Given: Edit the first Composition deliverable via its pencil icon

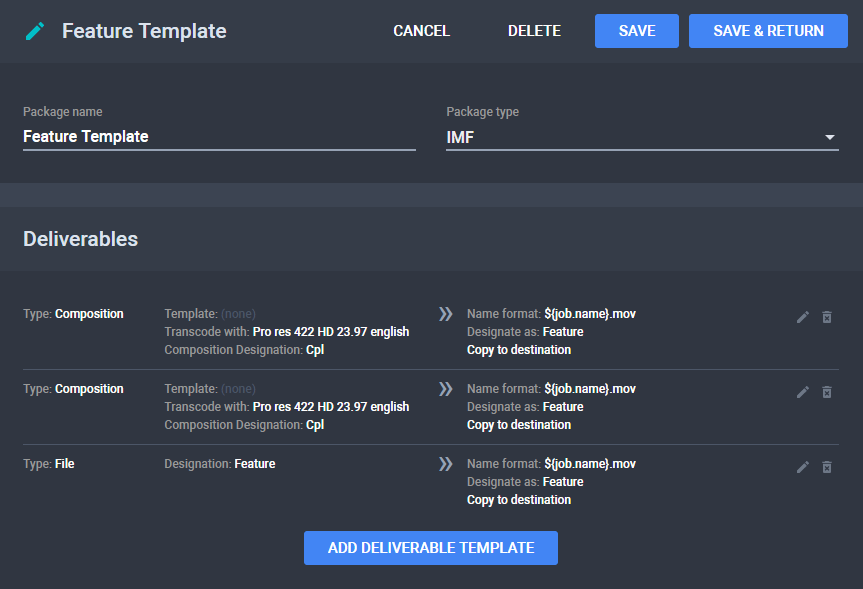Looking at the screenshot, I should click(x=802, y=317).
